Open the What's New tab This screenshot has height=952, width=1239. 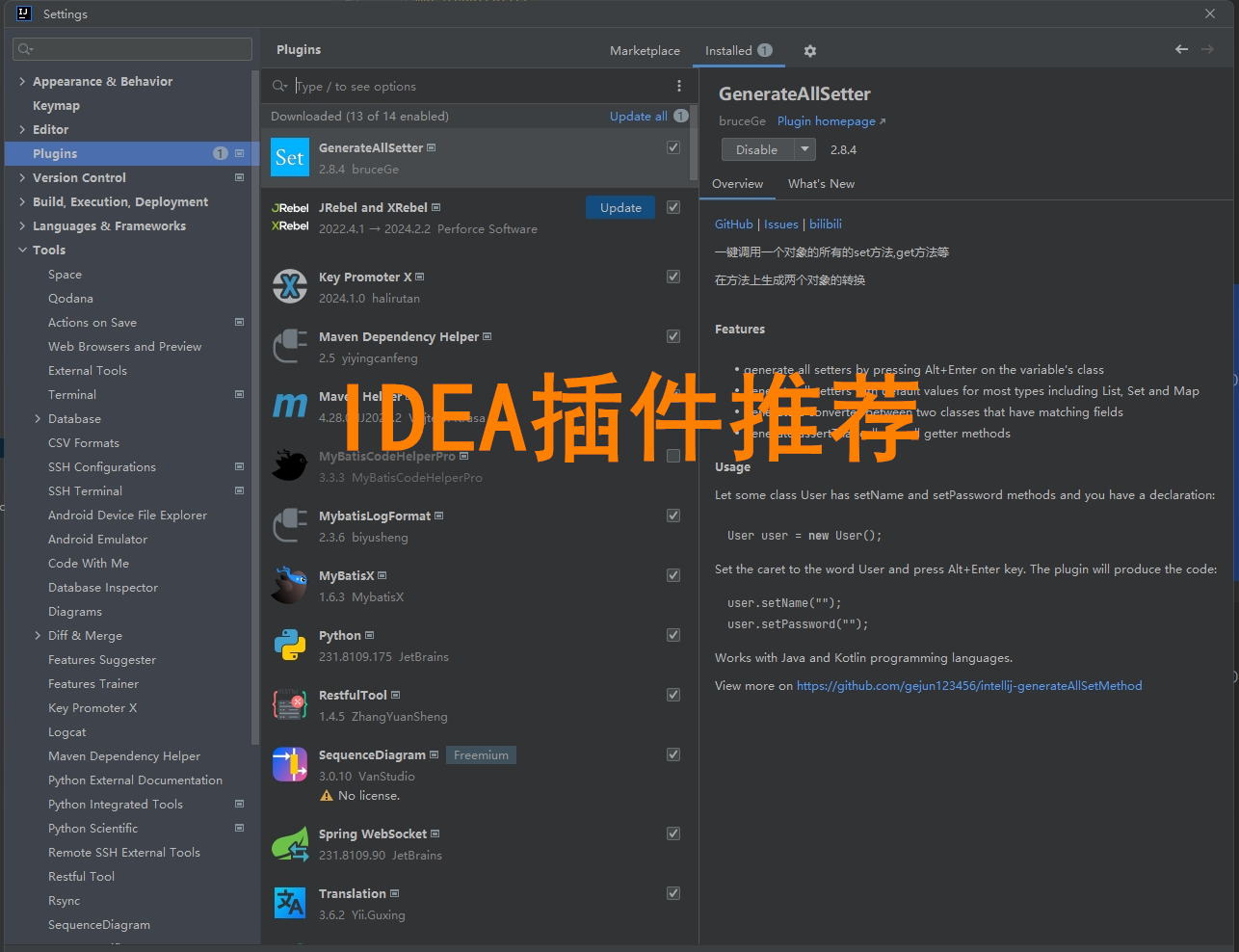click(x=821, y=184)
